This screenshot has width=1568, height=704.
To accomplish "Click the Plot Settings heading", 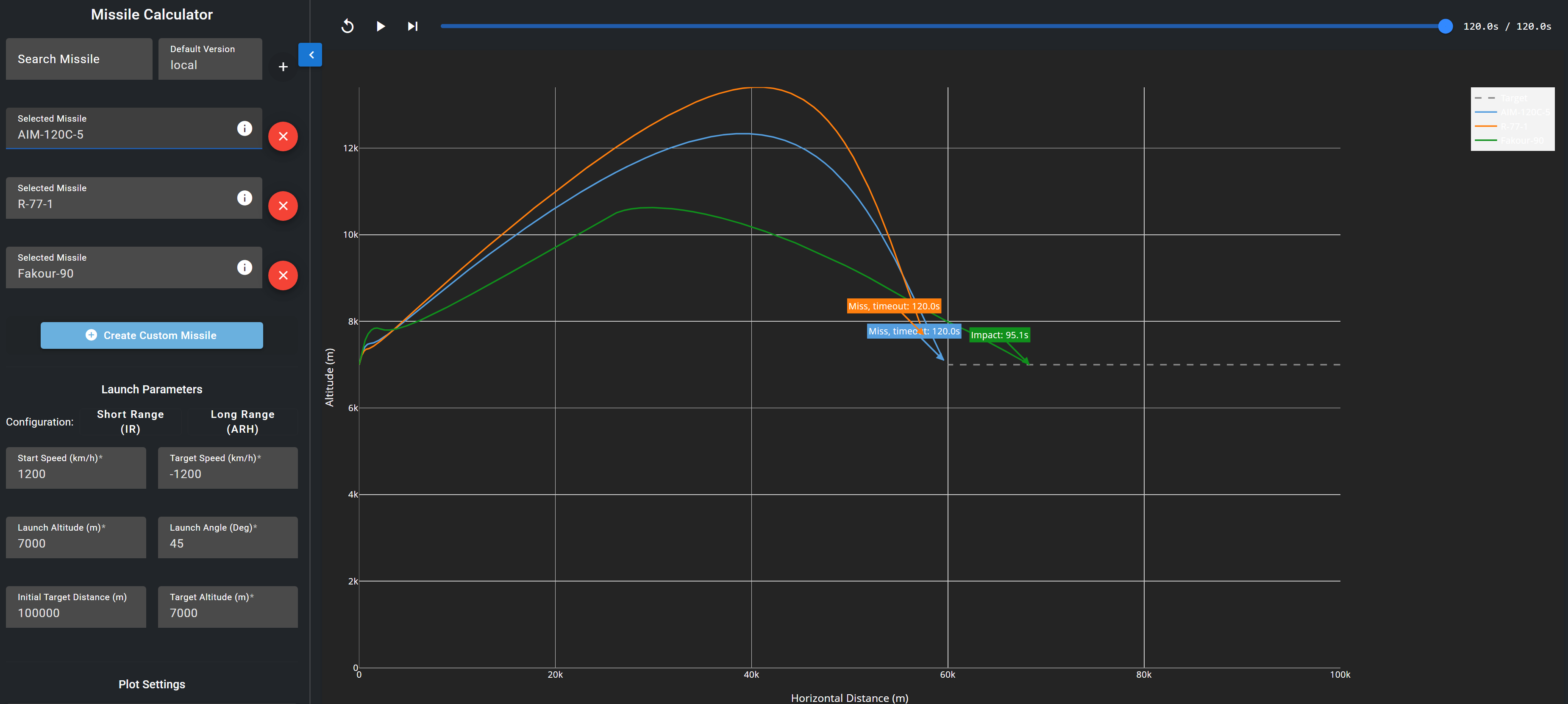I will (152, 685).
